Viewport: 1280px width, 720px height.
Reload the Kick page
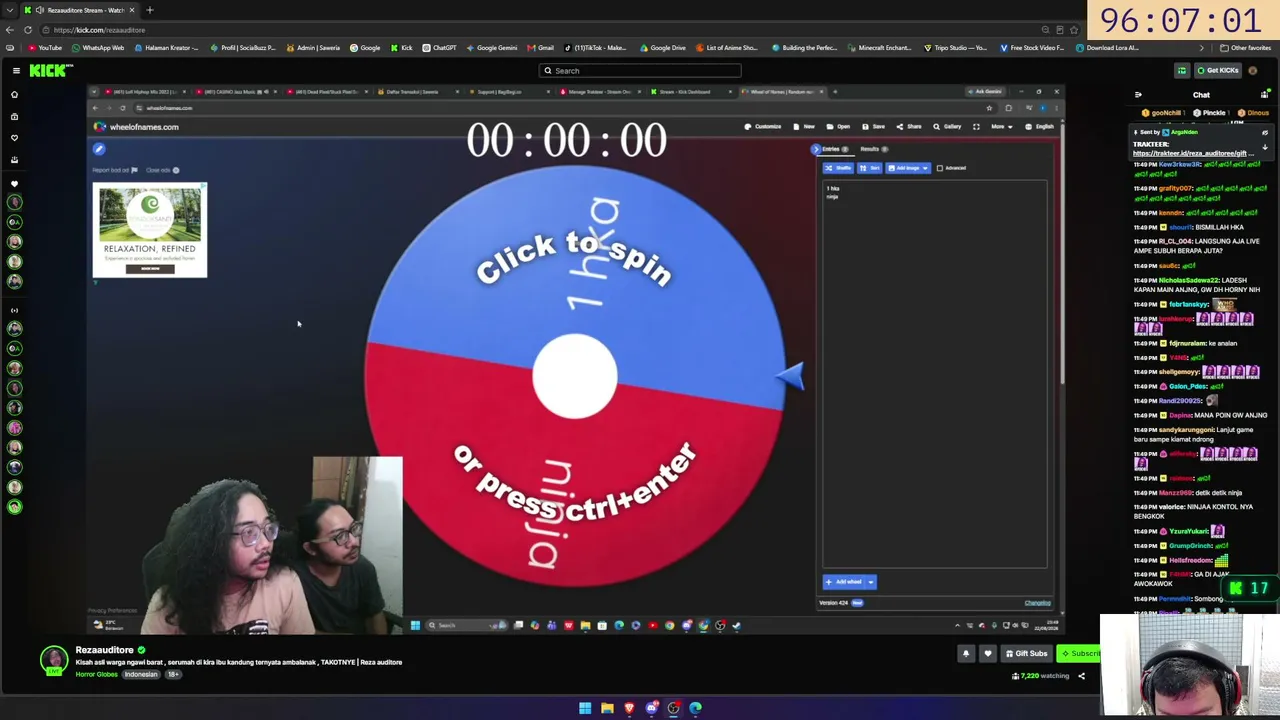[28, 30]
